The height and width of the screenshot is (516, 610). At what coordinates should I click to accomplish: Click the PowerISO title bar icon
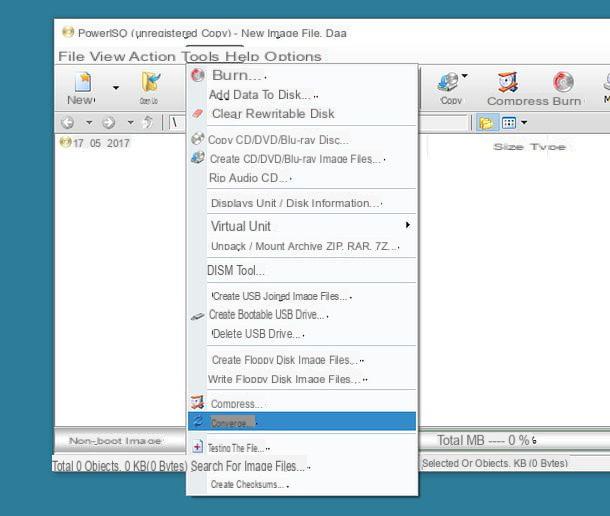pyautogui.click(x=68, y=32)
